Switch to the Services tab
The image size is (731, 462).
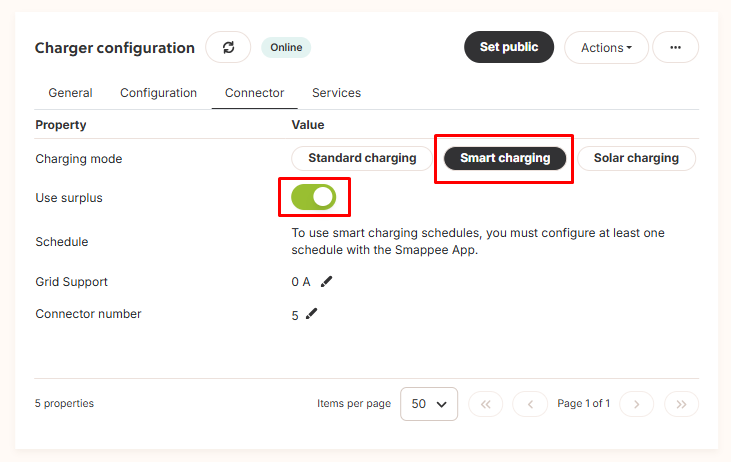(x=336, y=93)
